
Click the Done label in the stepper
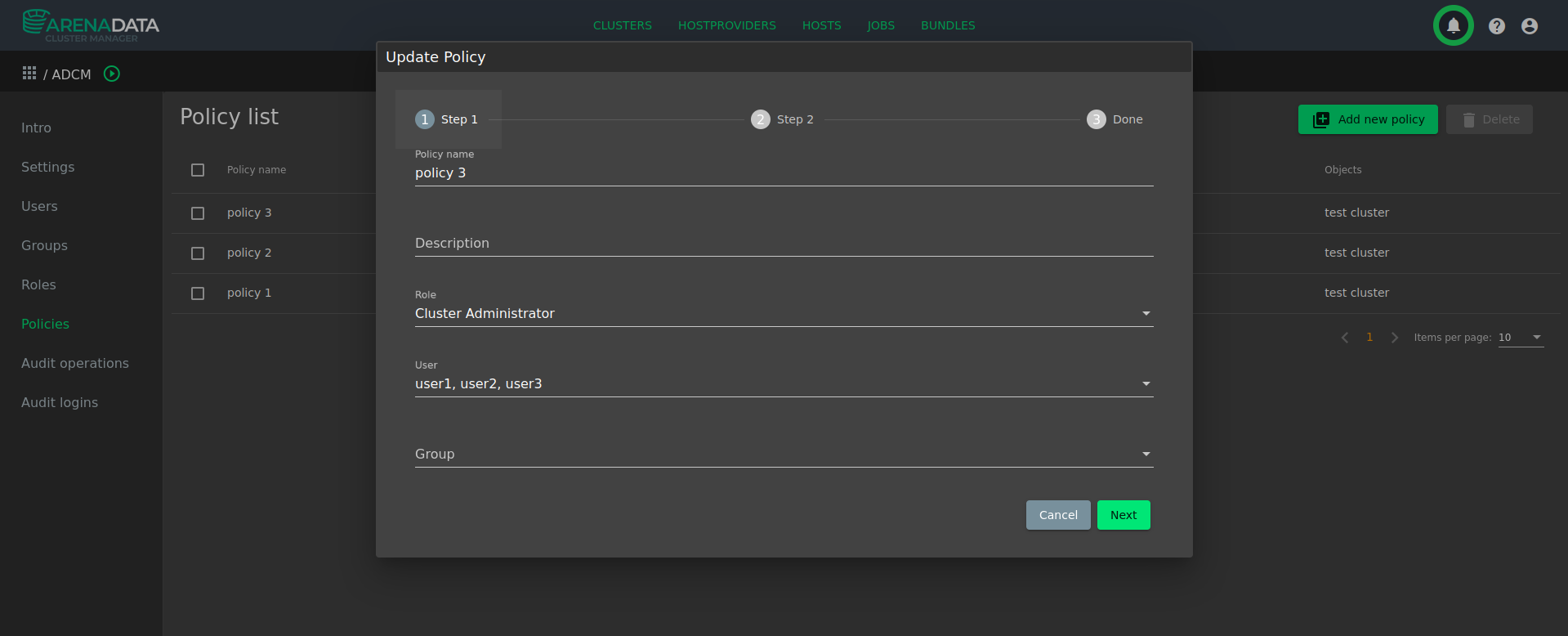(x=1128, y=119)
